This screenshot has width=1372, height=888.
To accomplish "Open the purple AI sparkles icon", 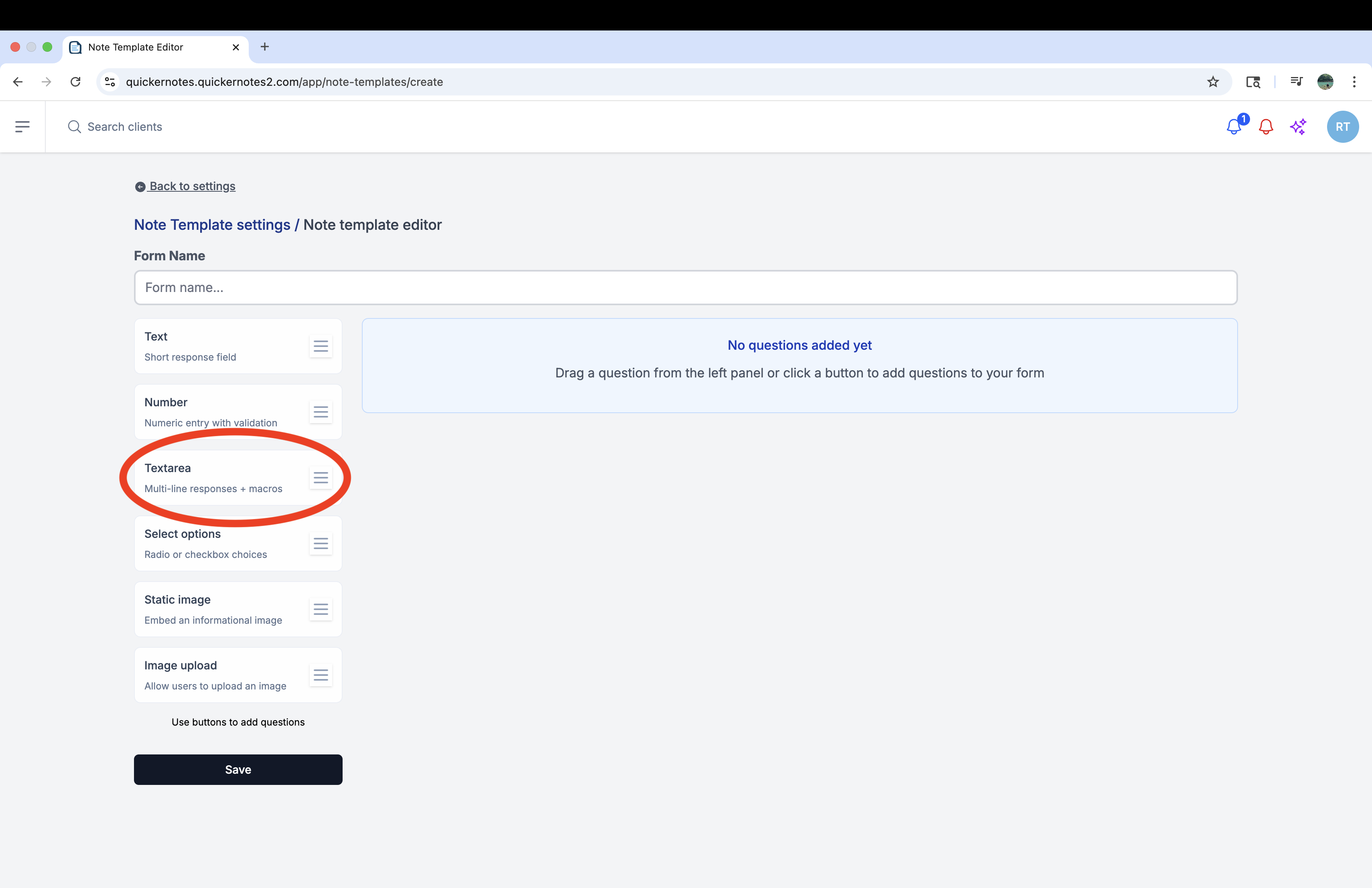I will (1298, 127).
